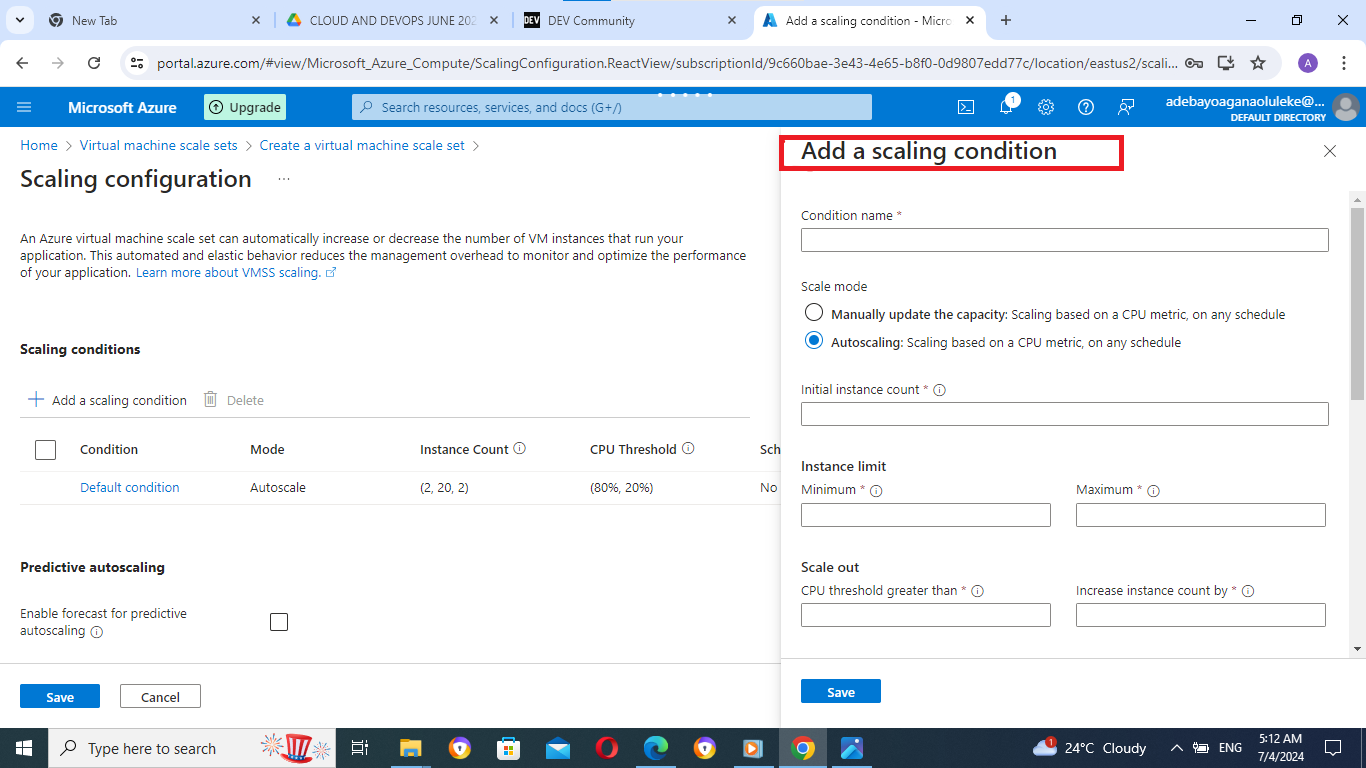
Task: Click the Windows taskbar search box
Action: pyautogui.click(x=193, y=748)
